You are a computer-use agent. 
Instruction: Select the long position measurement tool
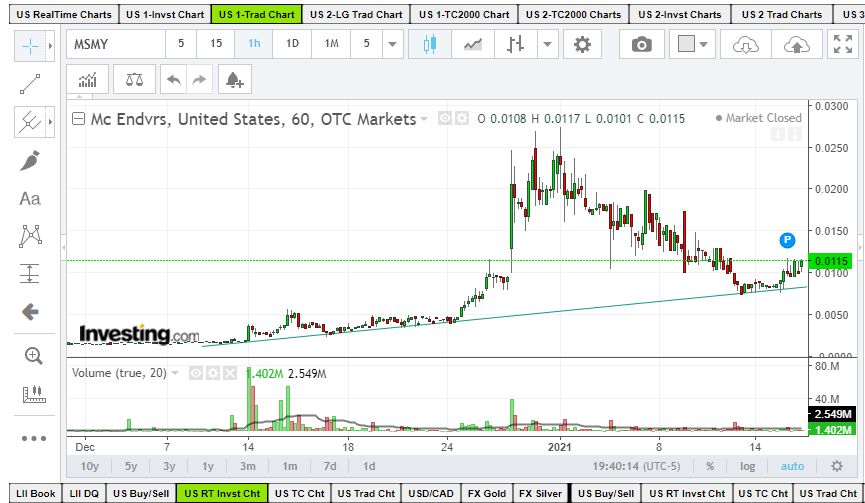pos(30,274)
